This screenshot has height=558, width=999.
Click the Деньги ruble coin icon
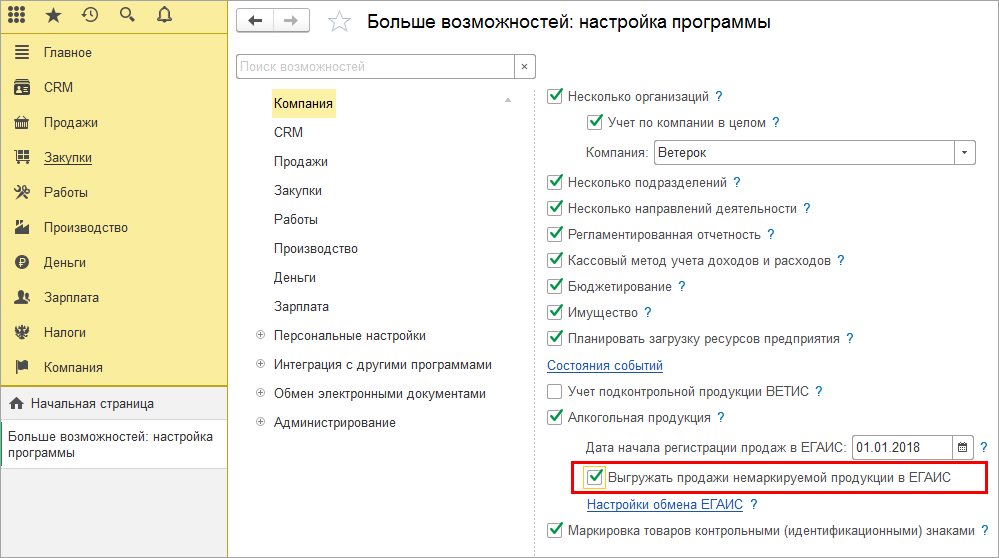[22, 262]
